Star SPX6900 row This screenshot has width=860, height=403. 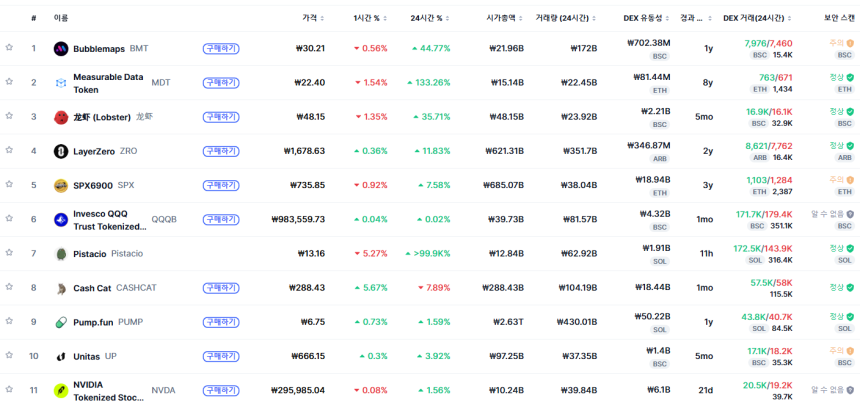point(9,184)
